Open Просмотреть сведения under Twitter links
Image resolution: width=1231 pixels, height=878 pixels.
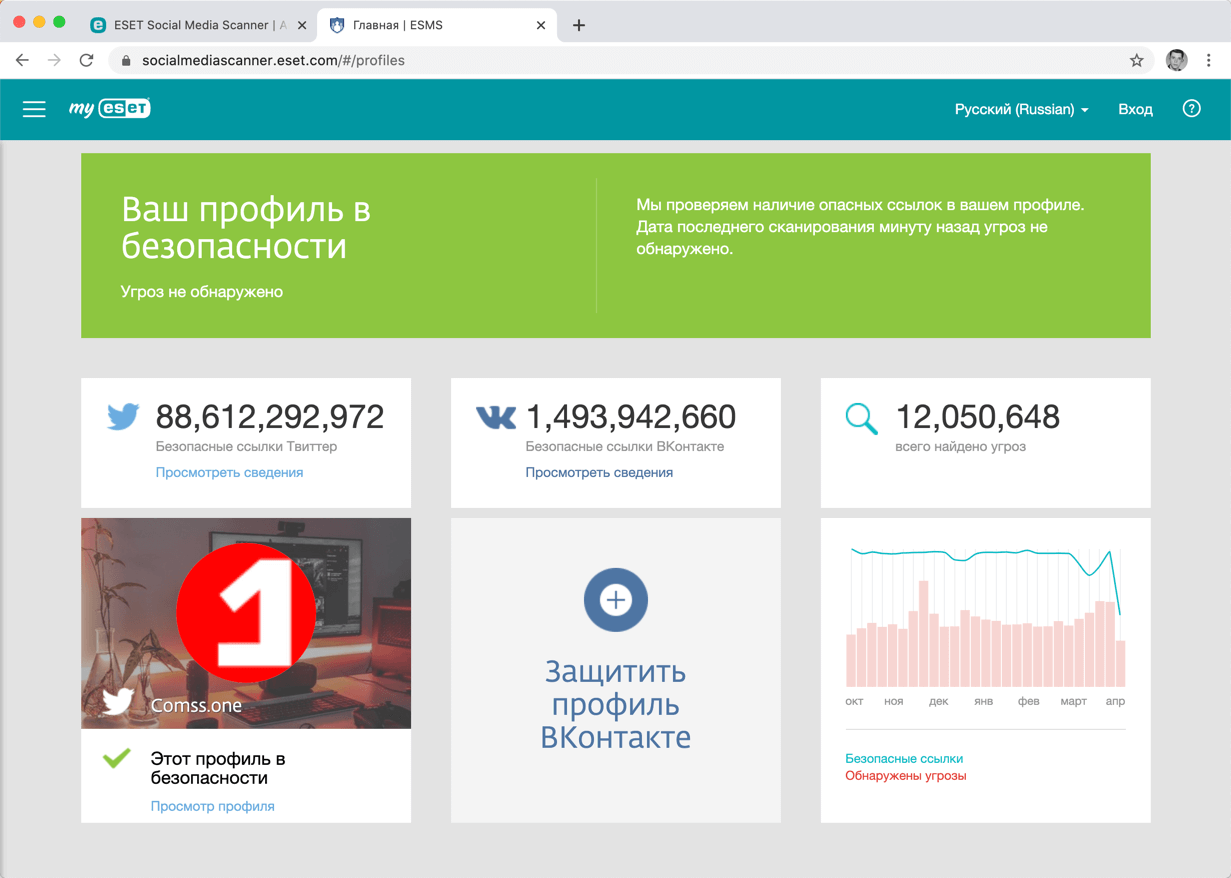coord(229,472)
